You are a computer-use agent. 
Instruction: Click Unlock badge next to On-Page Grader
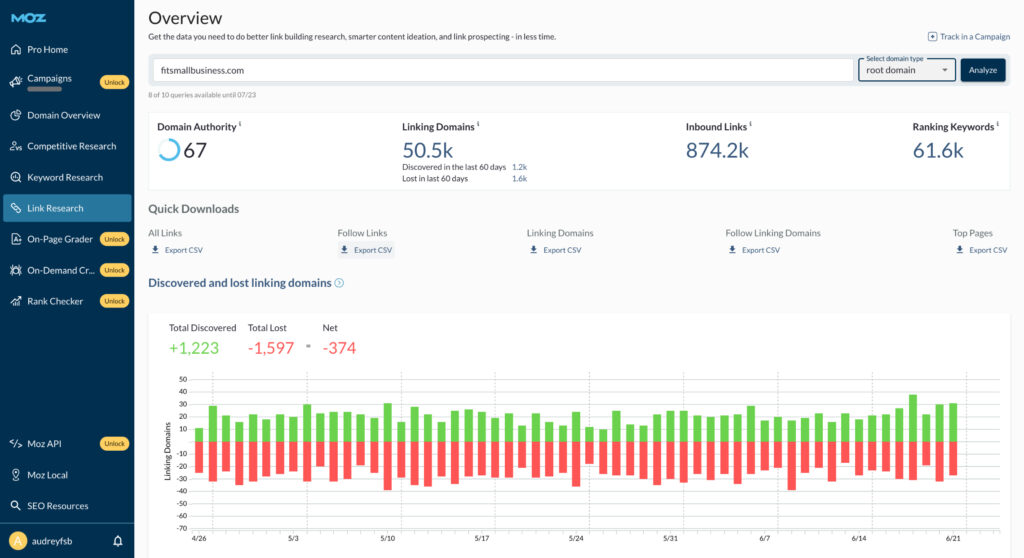[x=114, y=239]
